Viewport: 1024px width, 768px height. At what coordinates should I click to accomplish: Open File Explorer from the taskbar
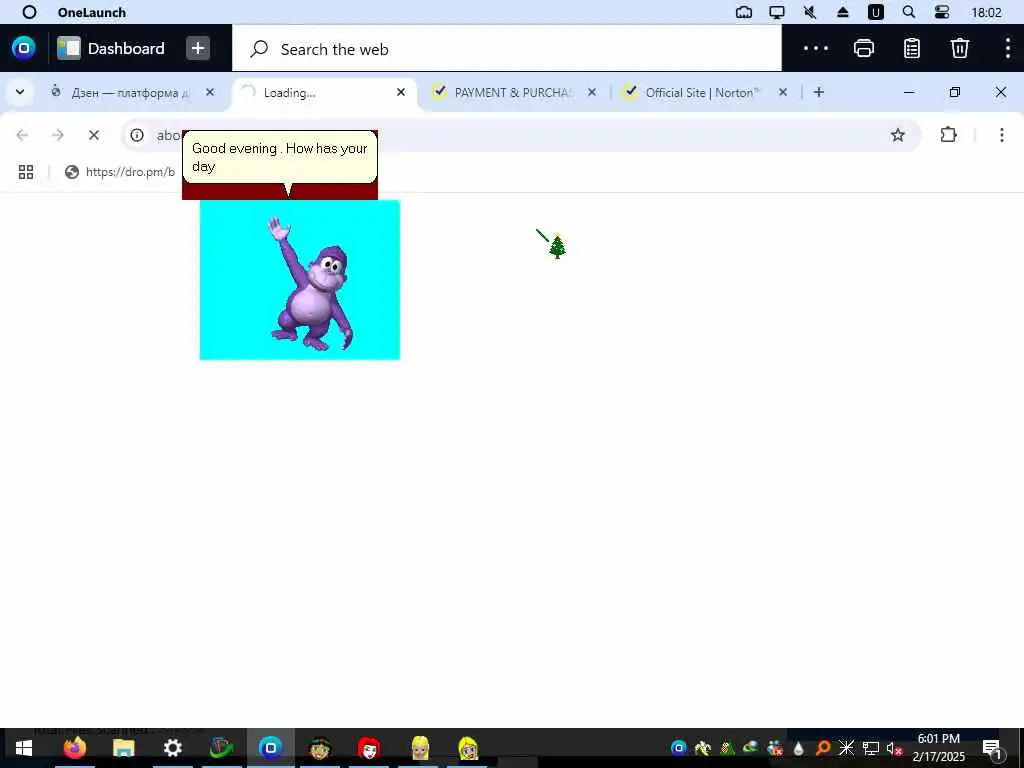(x=123, y=748)
